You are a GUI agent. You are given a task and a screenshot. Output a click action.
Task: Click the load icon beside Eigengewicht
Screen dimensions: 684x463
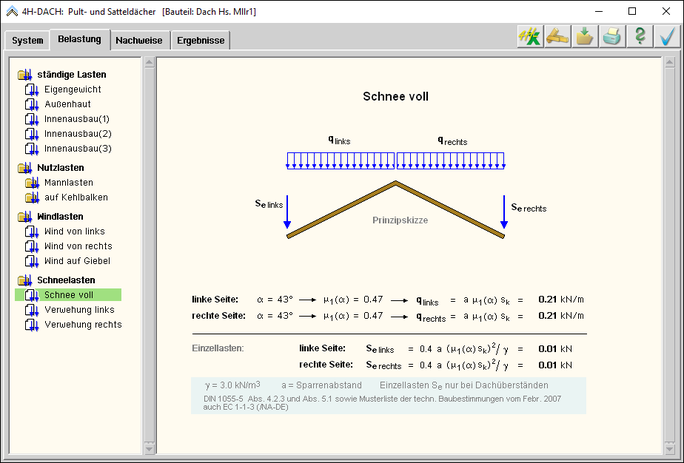(31, 90)
